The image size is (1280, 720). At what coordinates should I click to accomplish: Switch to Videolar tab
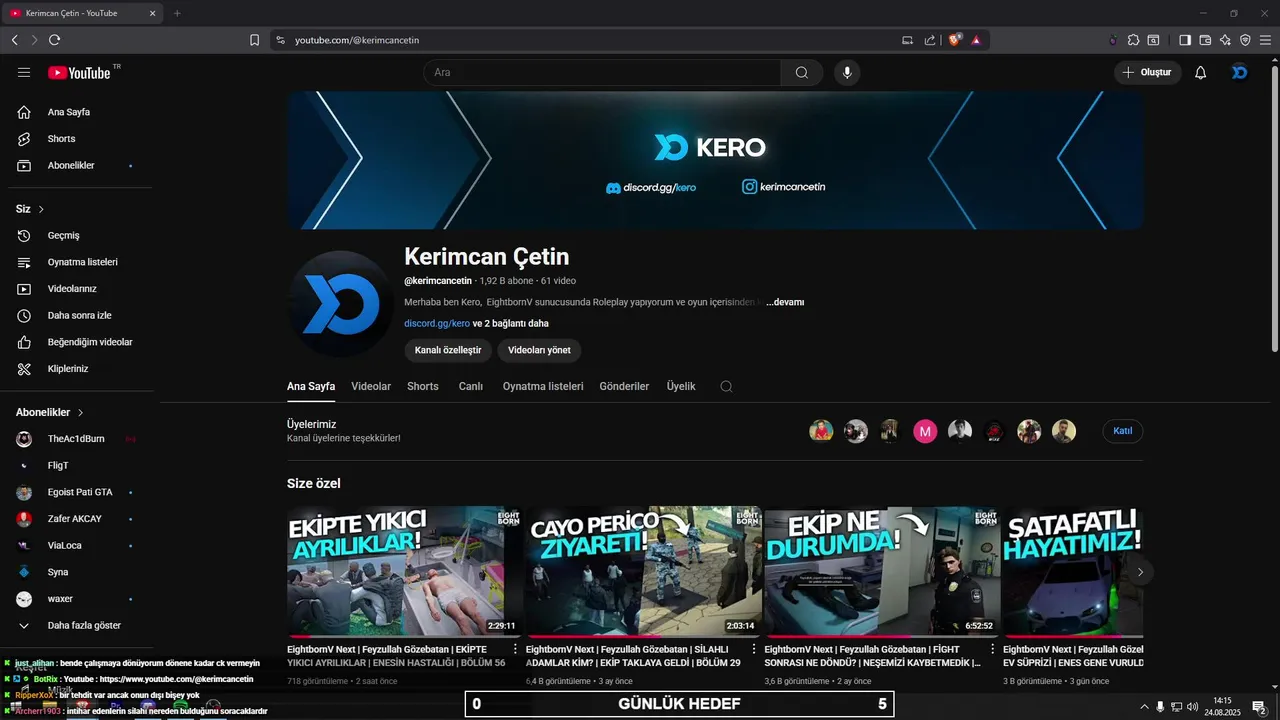click(371, 386)
